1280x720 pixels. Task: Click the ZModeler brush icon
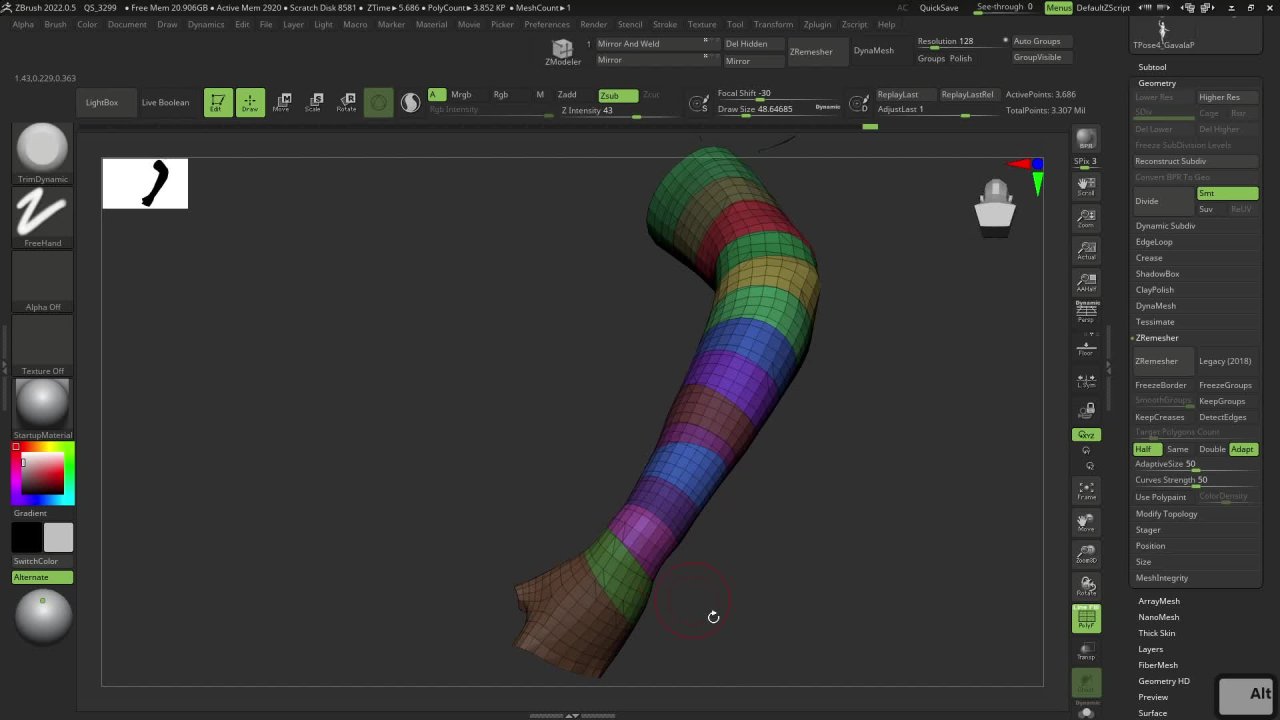(x=562, y=52)
